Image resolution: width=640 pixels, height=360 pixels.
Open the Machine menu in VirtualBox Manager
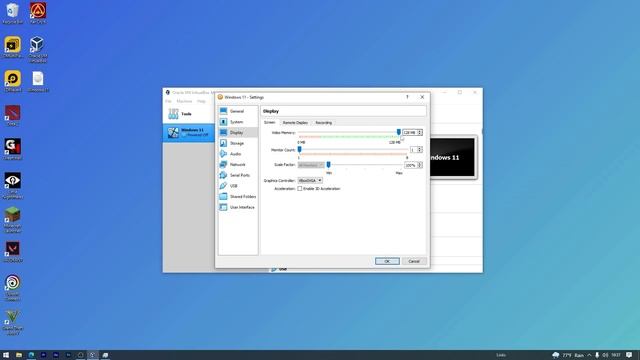[x=184, y=101]
